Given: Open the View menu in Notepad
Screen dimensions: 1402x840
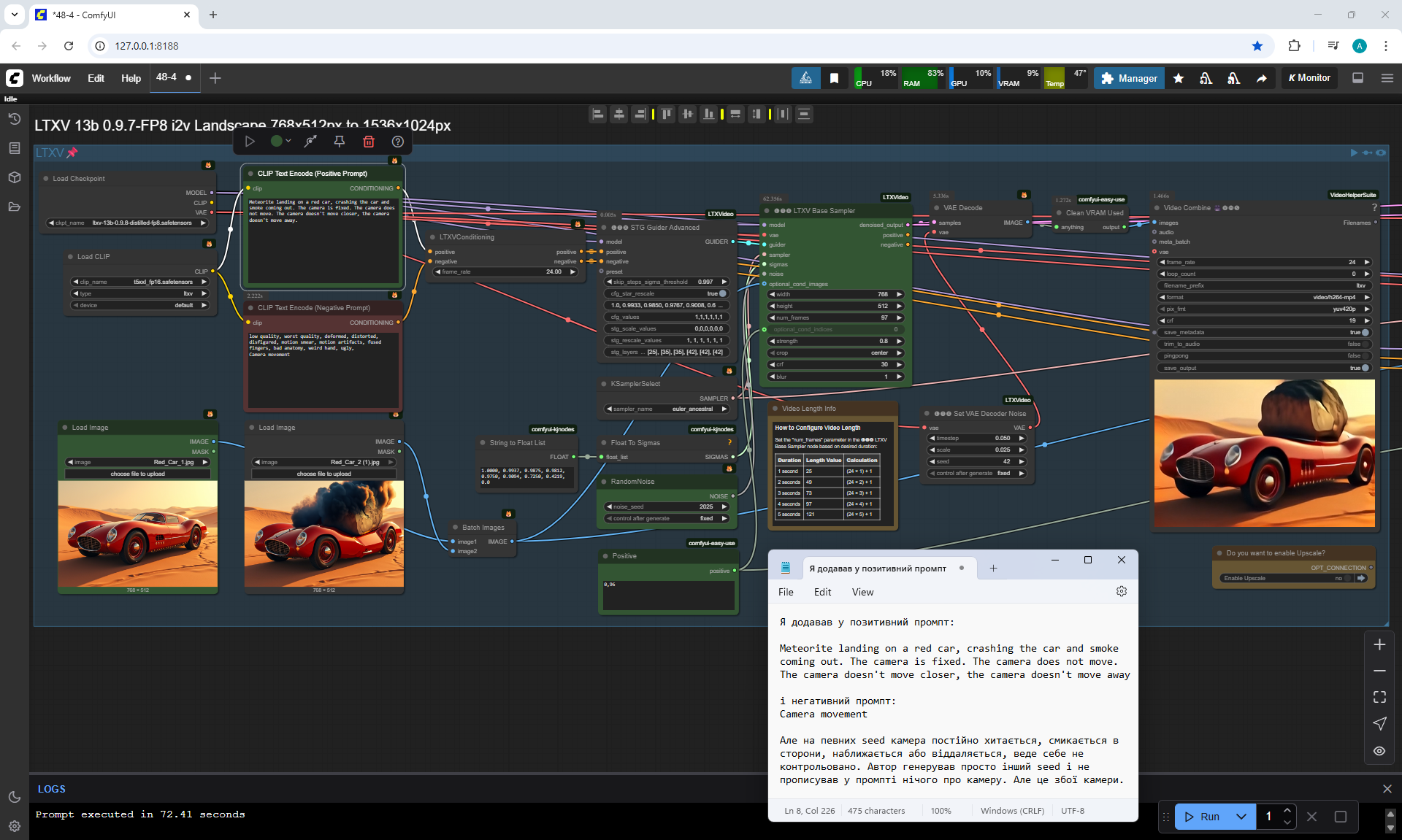Looking at the screenshot, I should [x=862, y=592].
